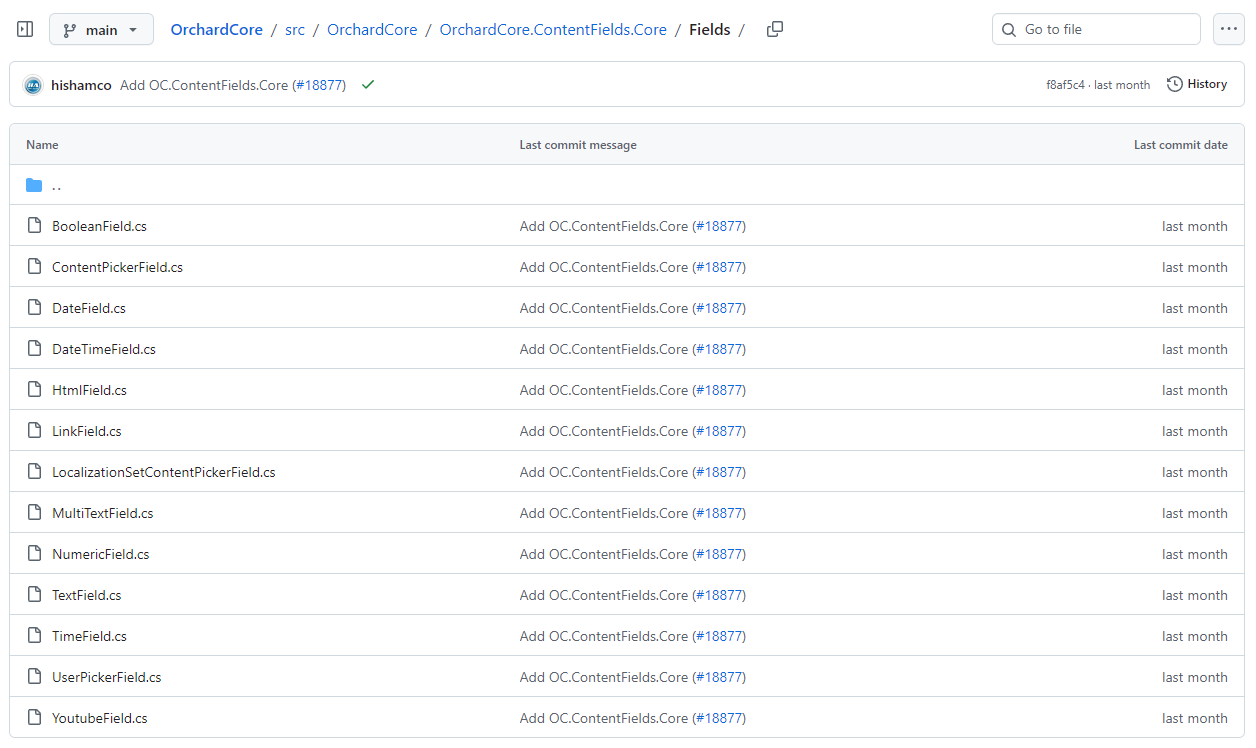Click last month date in LinkField.cs row
Viewport: 1256px width, 748px height.
[x=1194, y=431]
